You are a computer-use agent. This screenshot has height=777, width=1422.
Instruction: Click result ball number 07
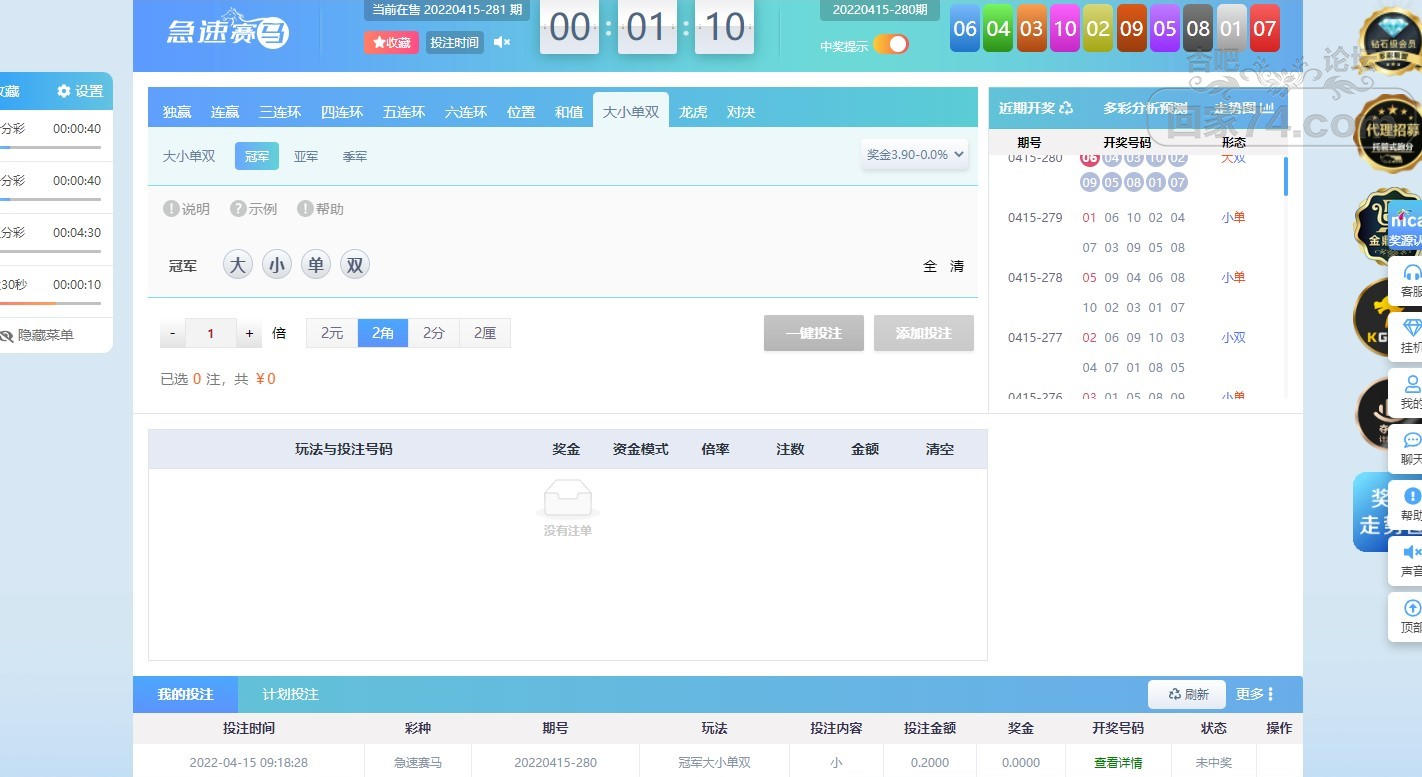click(1265, 29)
